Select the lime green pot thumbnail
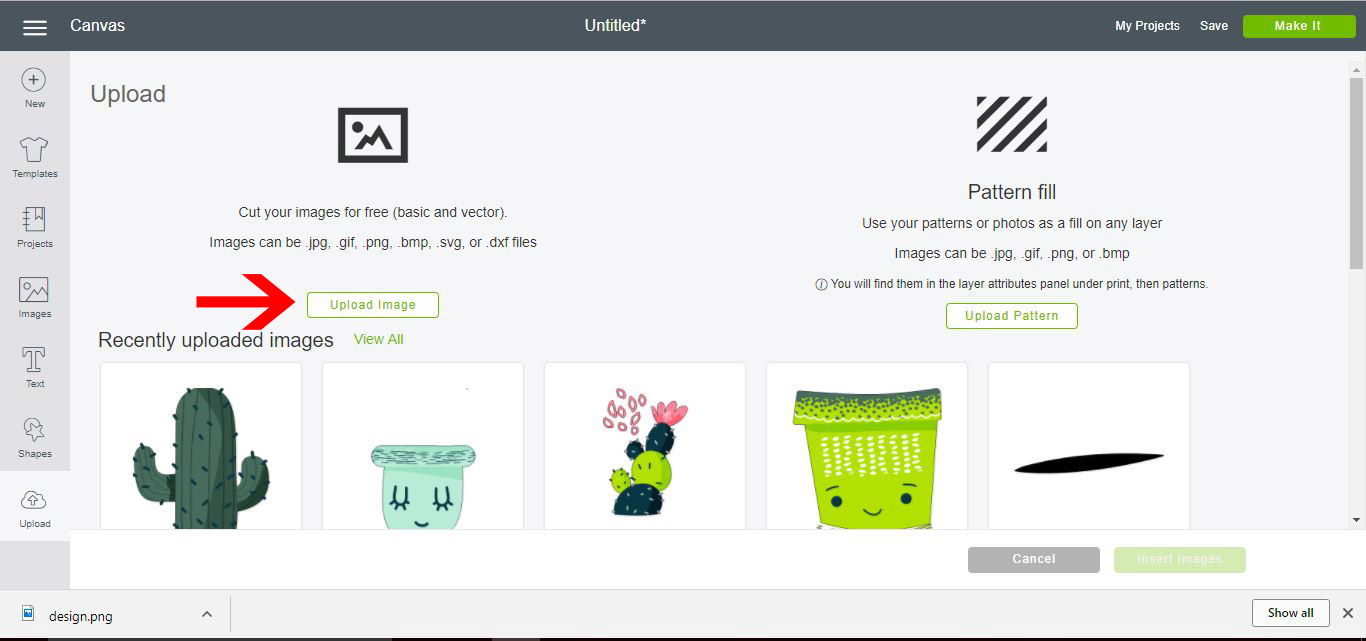The image size is (1366, 641). click(x=867, y=446)
